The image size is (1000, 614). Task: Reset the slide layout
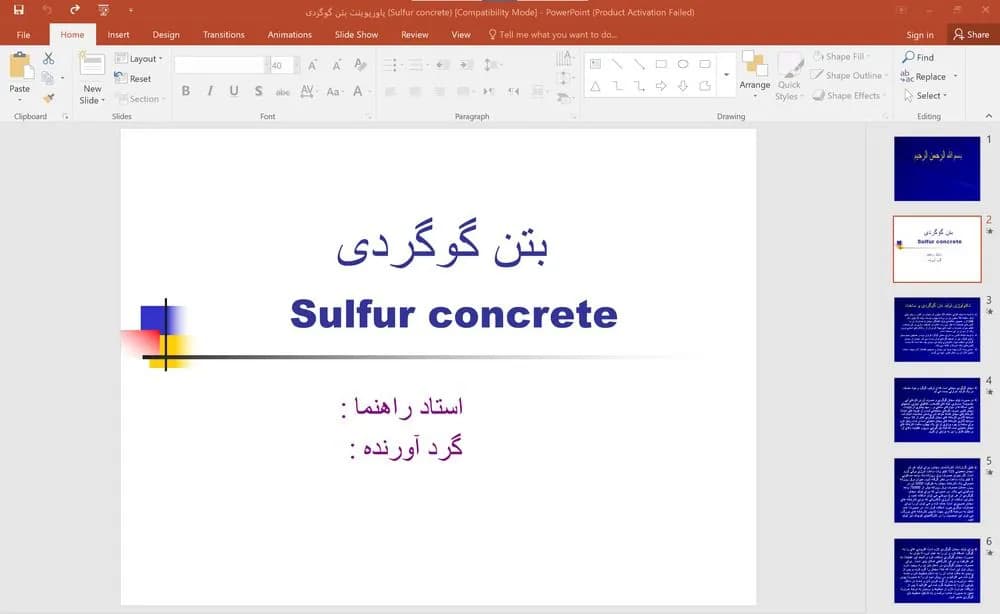[133, 78]
